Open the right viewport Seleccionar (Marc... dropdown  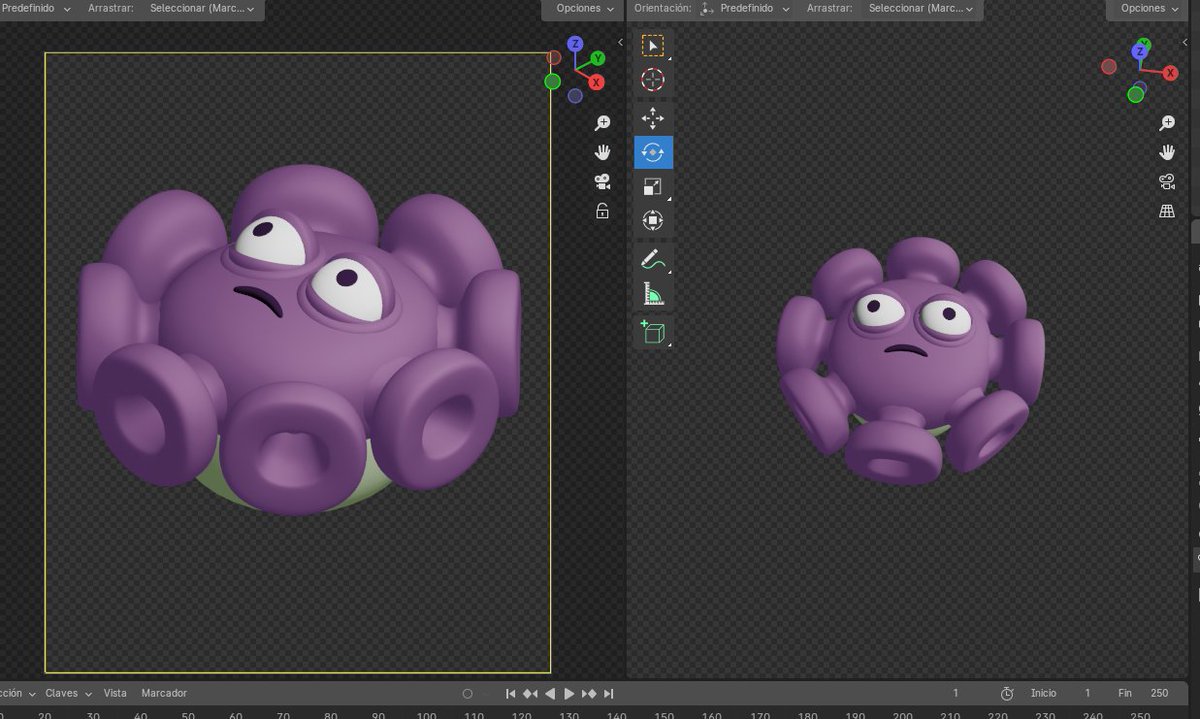(x=923, y=8)
